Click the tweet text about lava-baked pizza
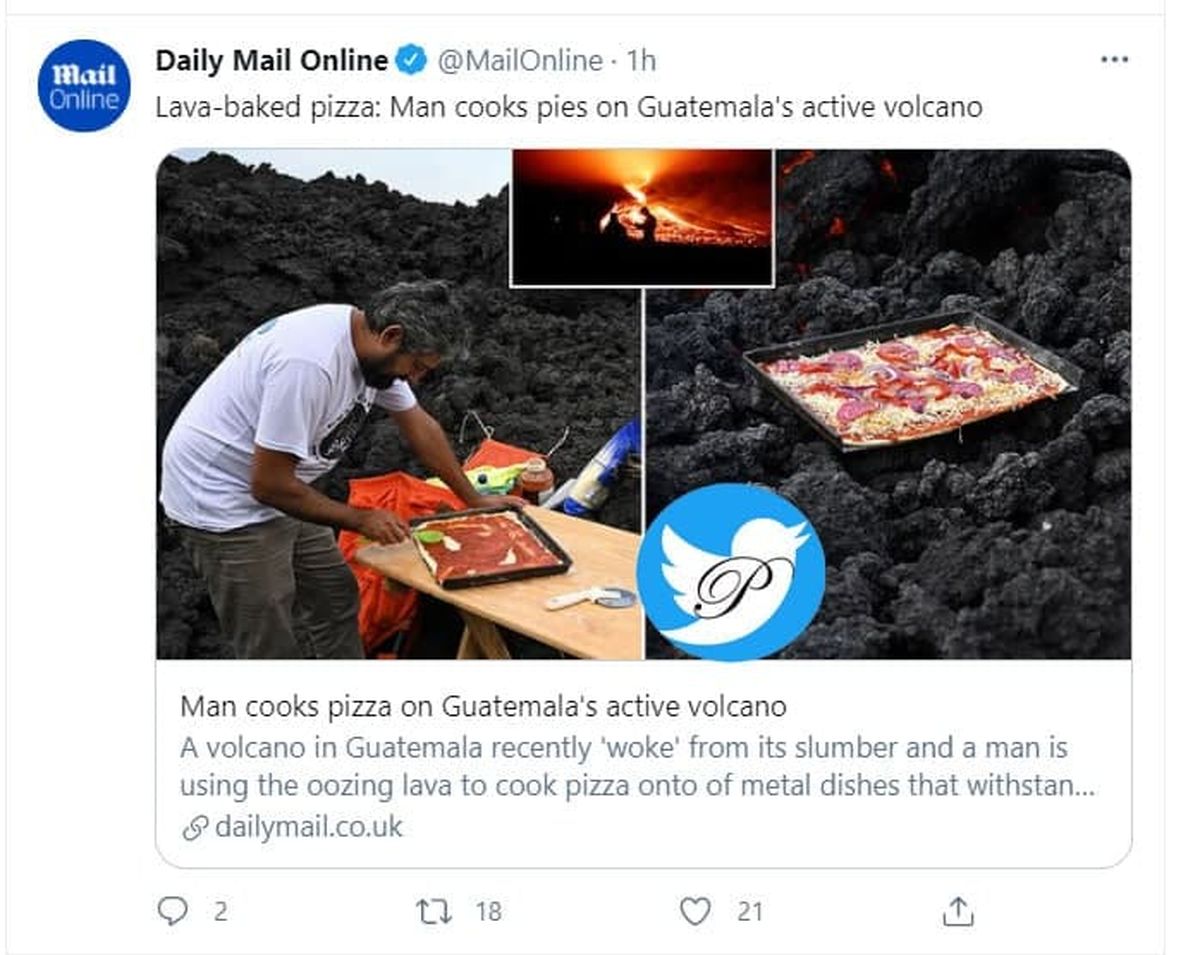Screen dimensions: 1200x955 coord(569,107)
